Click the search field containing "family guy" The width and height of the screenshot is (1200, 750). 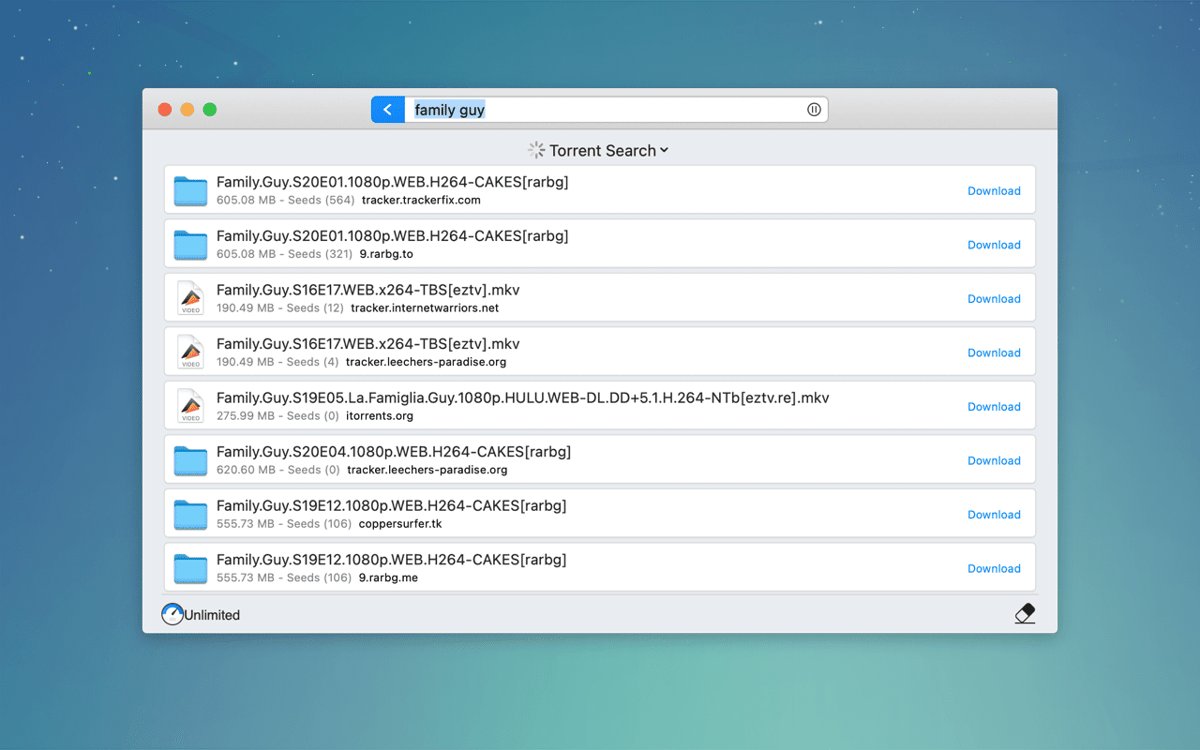pos(600,110)
